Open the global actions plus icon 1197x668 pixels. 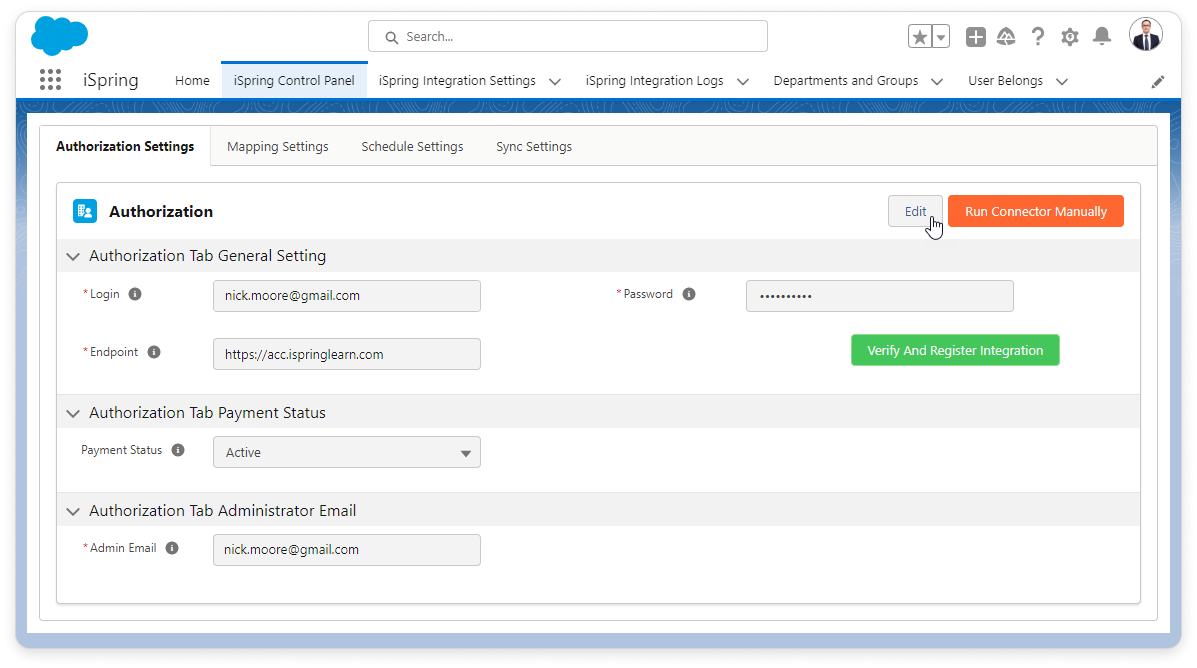click(x=976, y=37)
